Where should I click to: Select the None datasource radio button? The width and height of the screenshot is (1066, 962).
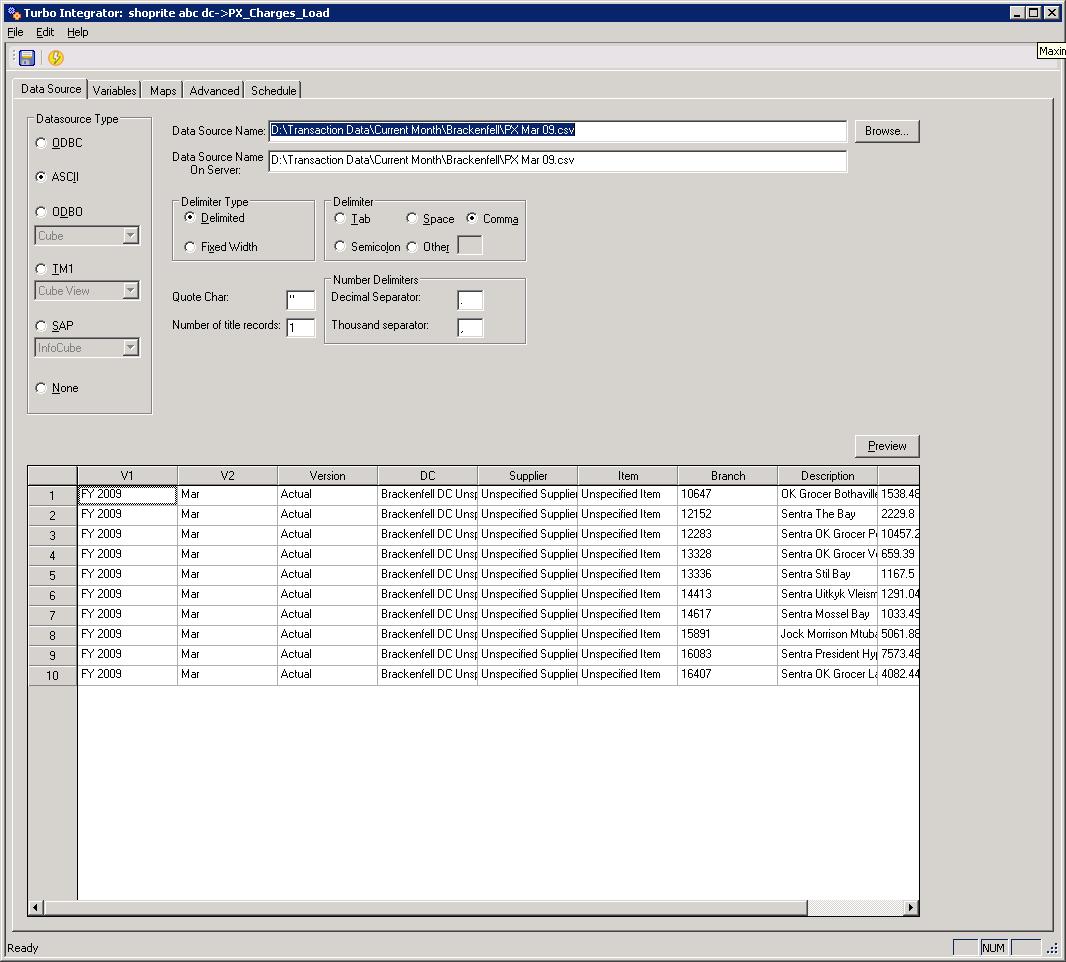click(41, 388)
